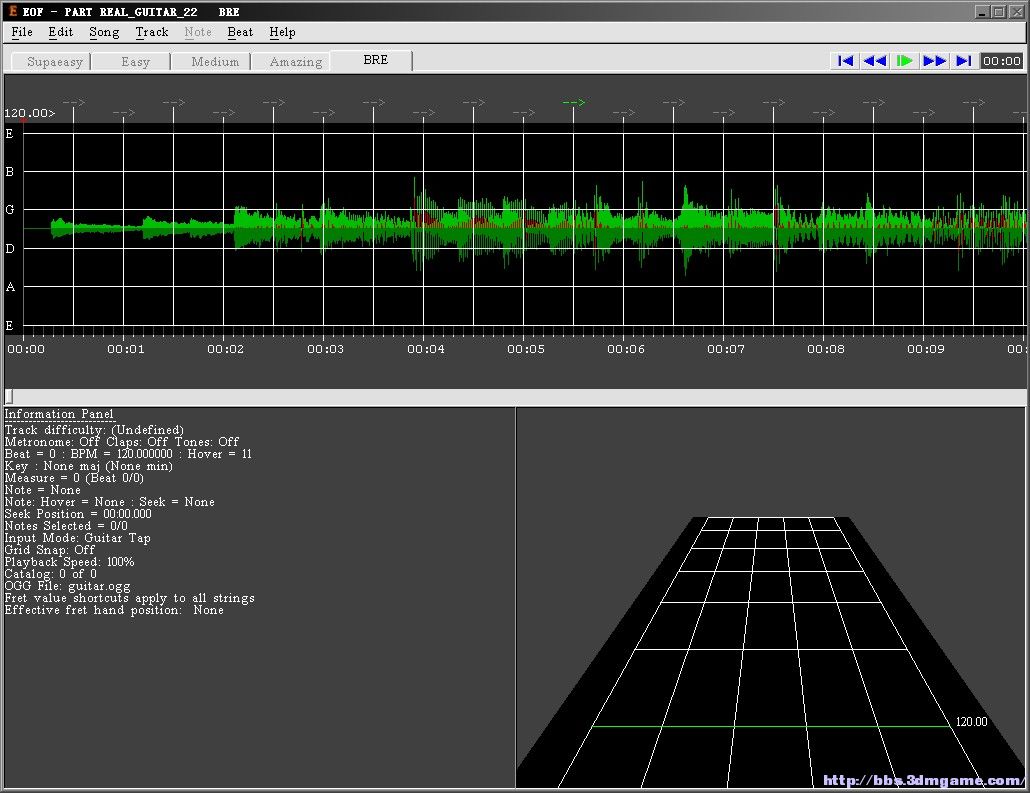Click the 00:07 timeline timestamp
Image resolution: width=1030 pixels, height=793 pixels.
tap(726, 349)
